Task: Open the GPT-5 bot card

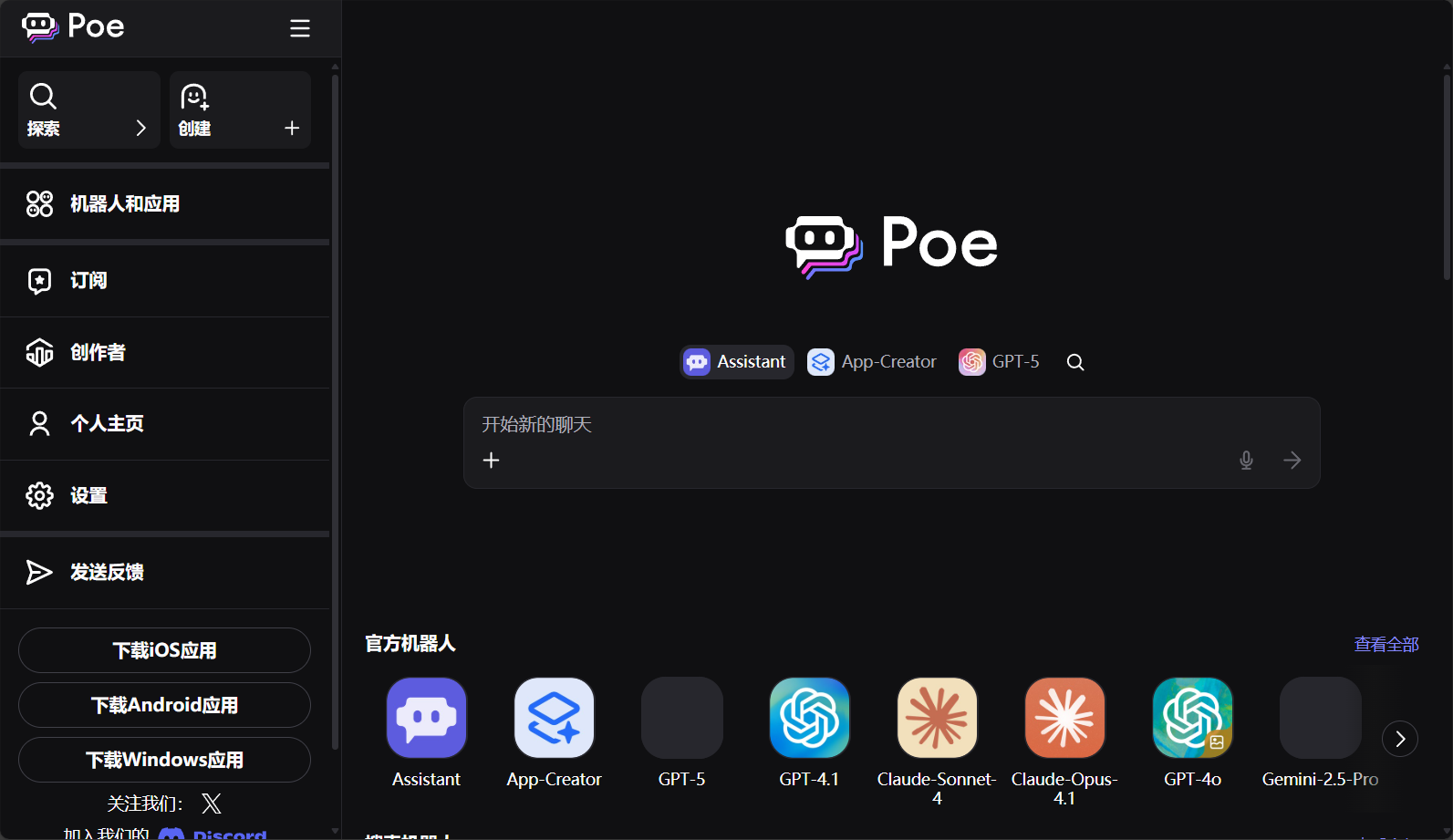Action: pos(681,732)
